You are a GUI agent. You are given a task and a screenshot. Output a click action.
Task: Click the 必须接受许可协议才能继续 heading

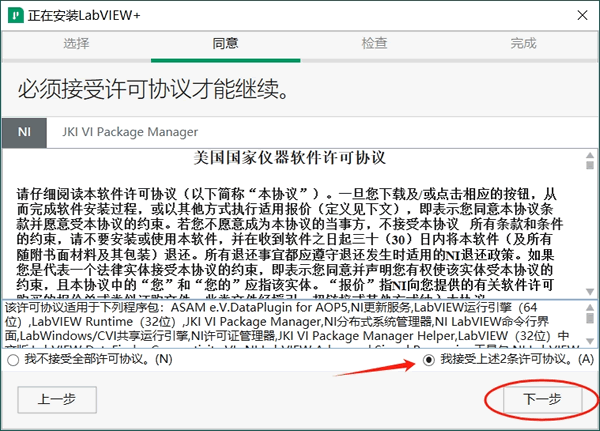pyautogui.click(x=152, y=90)
